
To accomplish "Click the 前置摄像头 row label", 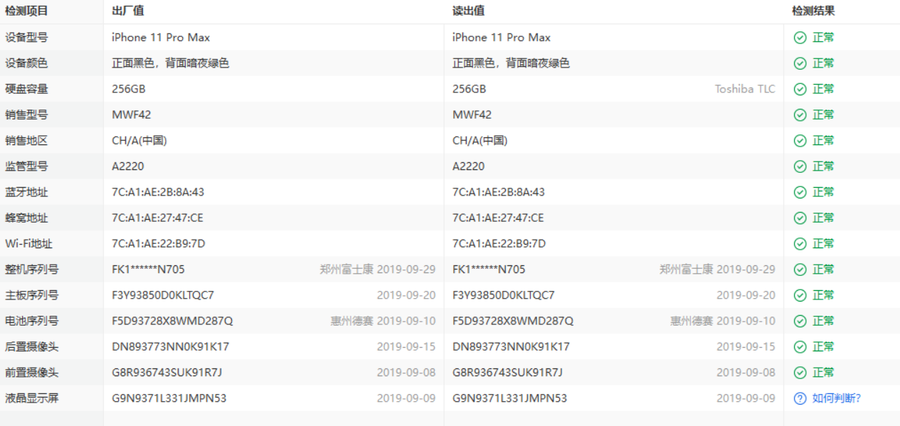I will (32, 373).
